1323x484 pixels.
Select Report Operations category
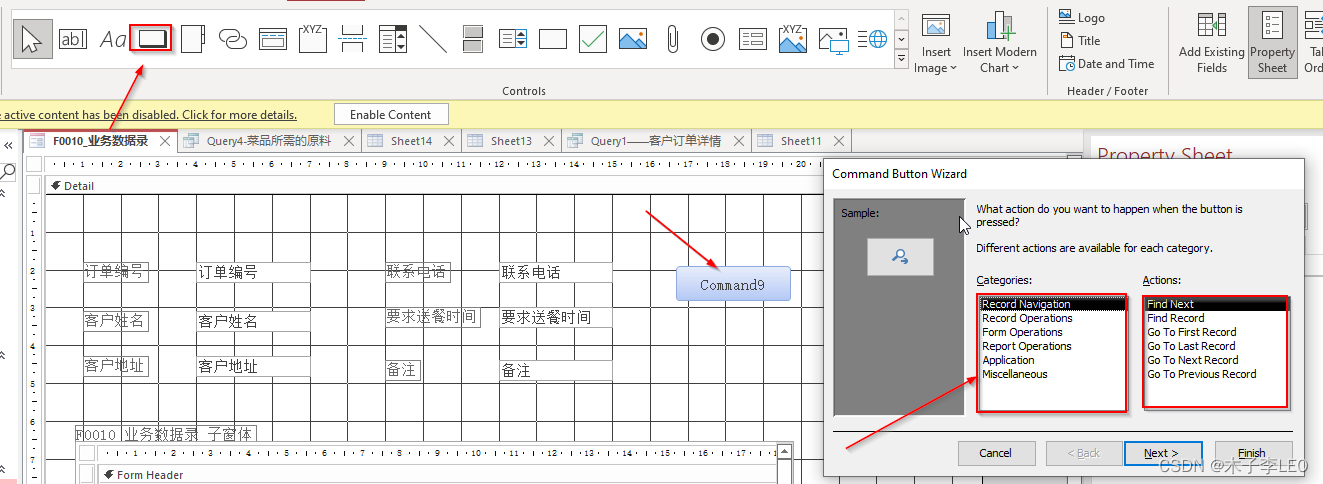coord(1052,346)
